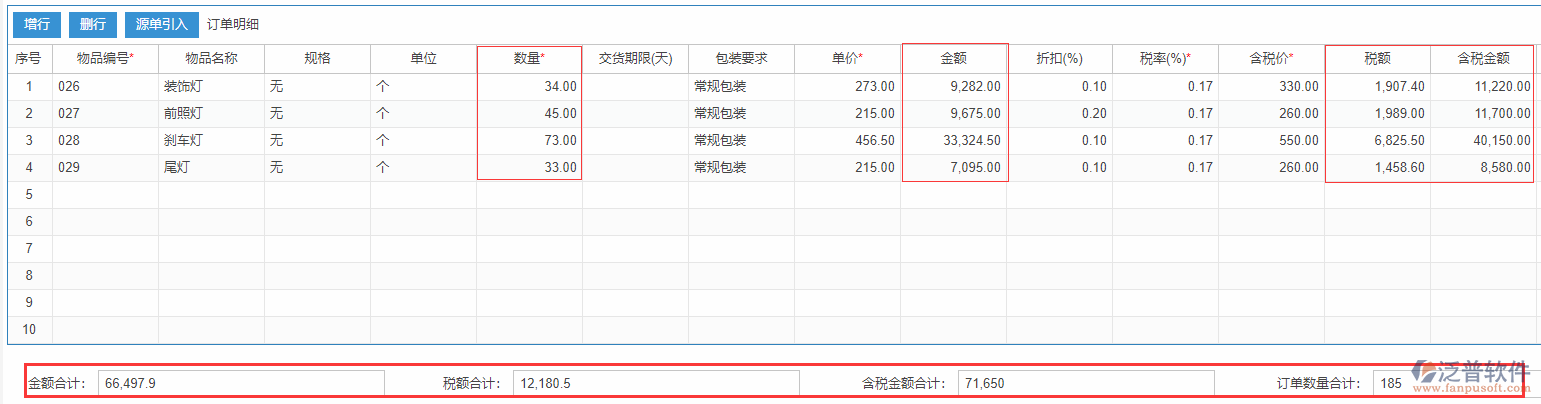Click tax-inclusive price 550.00
Screen dimensions: 1541x404
pyautogui.click(x=1271, y=141)
